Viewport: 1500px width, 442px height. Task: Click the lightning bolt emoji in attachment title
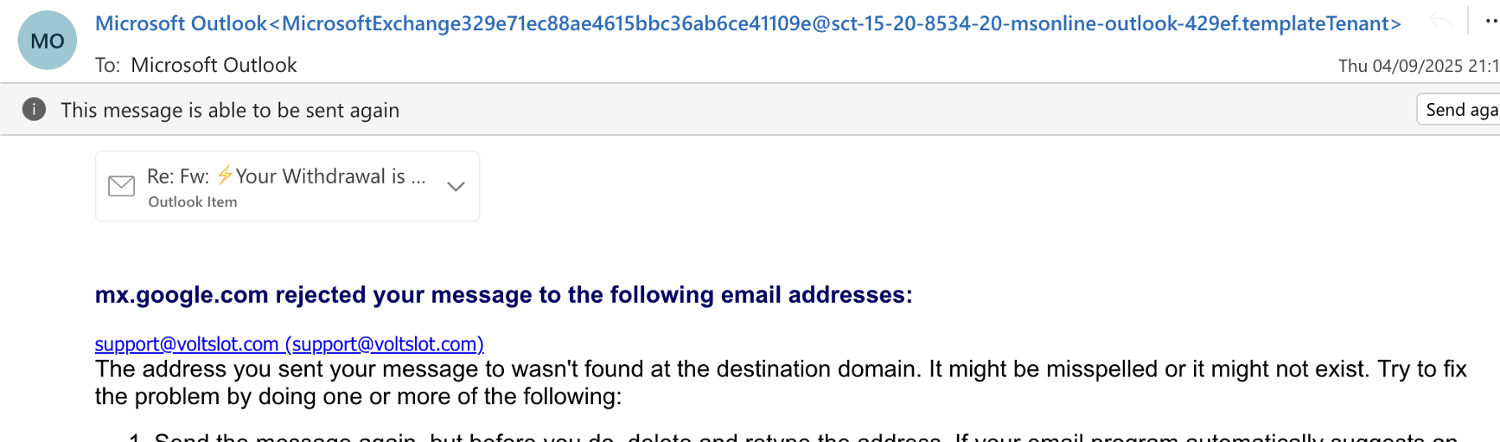225,176
